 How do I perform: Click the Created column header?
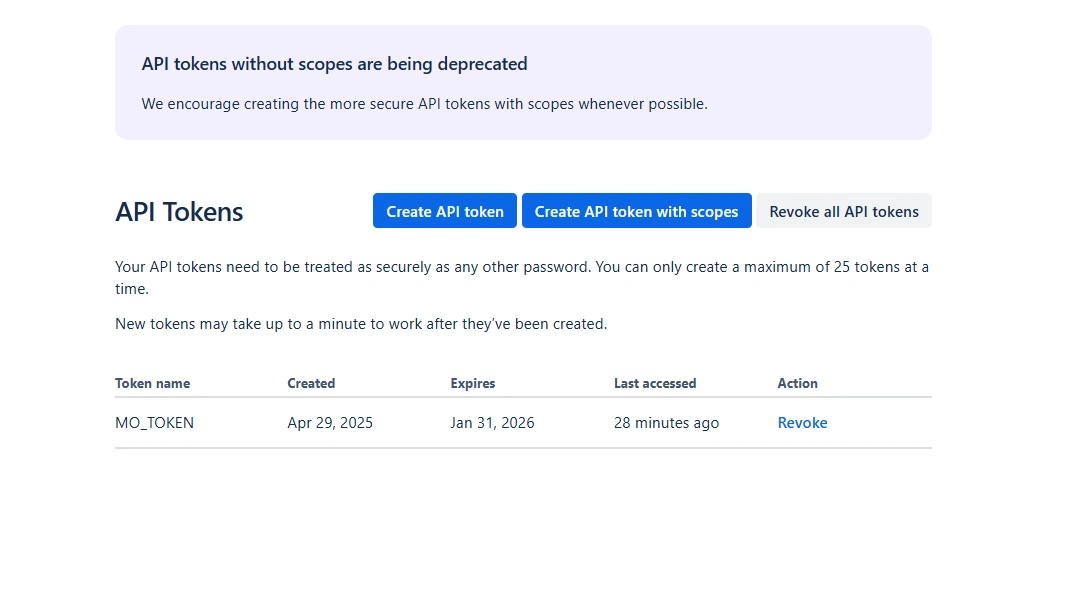[310, 383]
